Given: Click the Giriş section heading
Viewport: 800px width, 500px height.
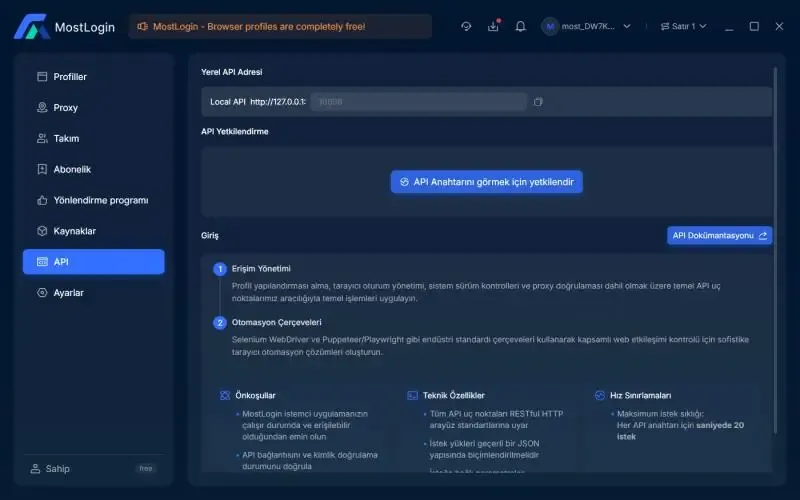Looking at the screenshot, I should [210, 235].
